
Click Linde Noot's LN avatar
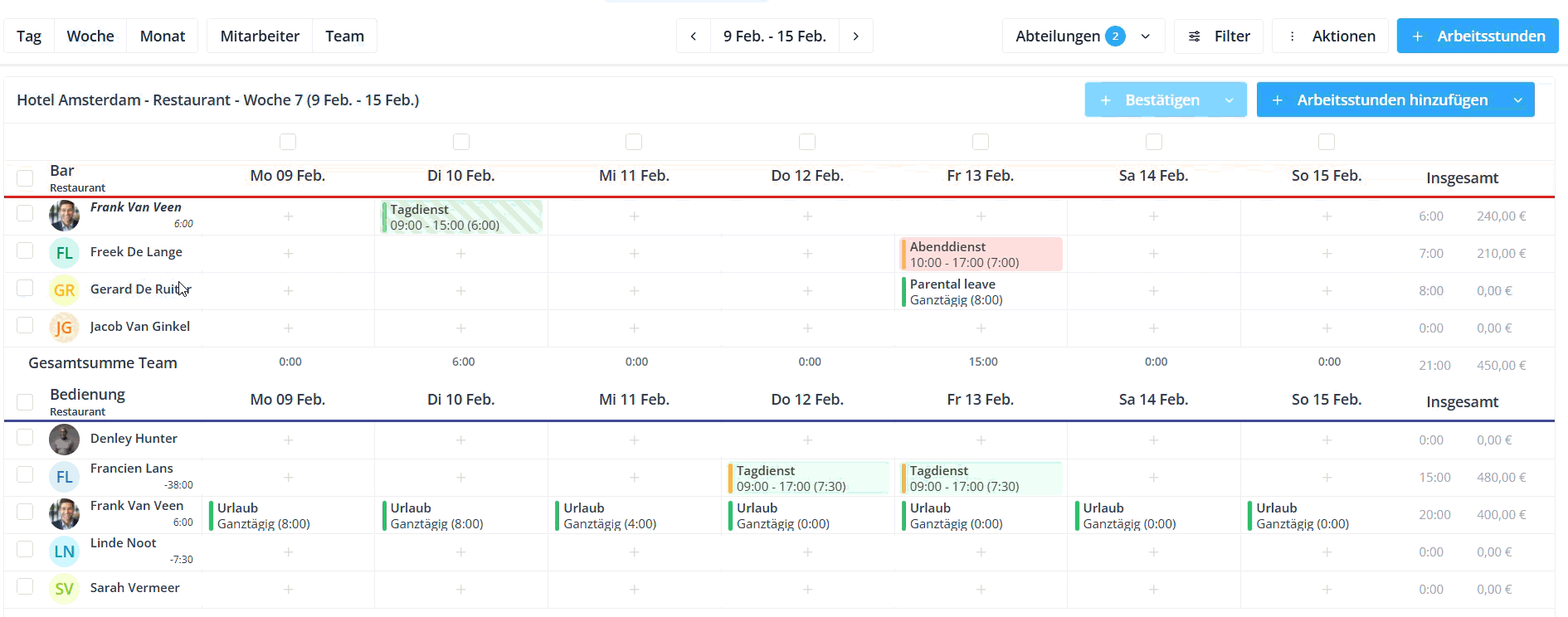click(x=64, y=551)
